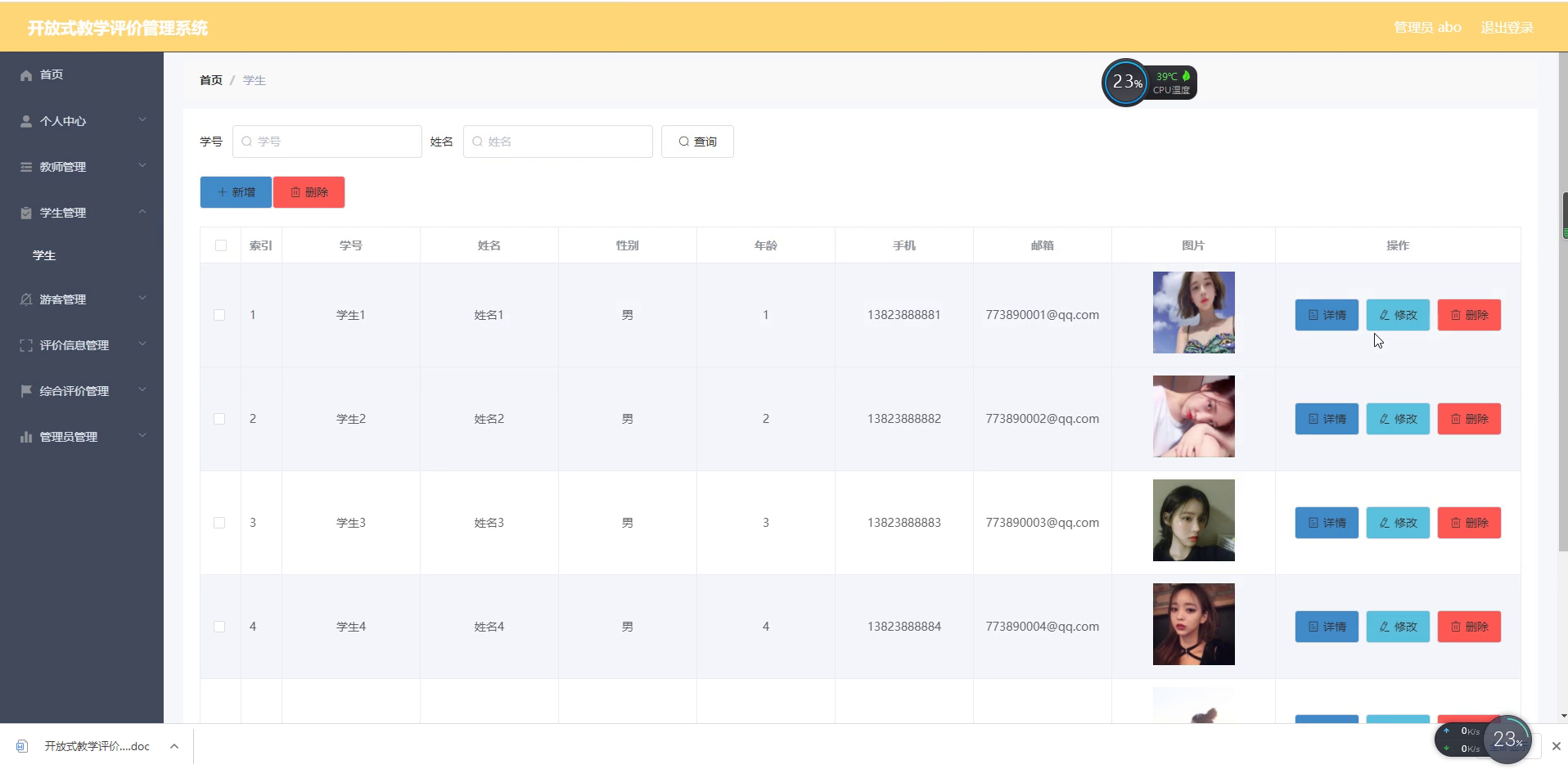
Task: Open the download item options arrow
Action: (x=174, y=746)
